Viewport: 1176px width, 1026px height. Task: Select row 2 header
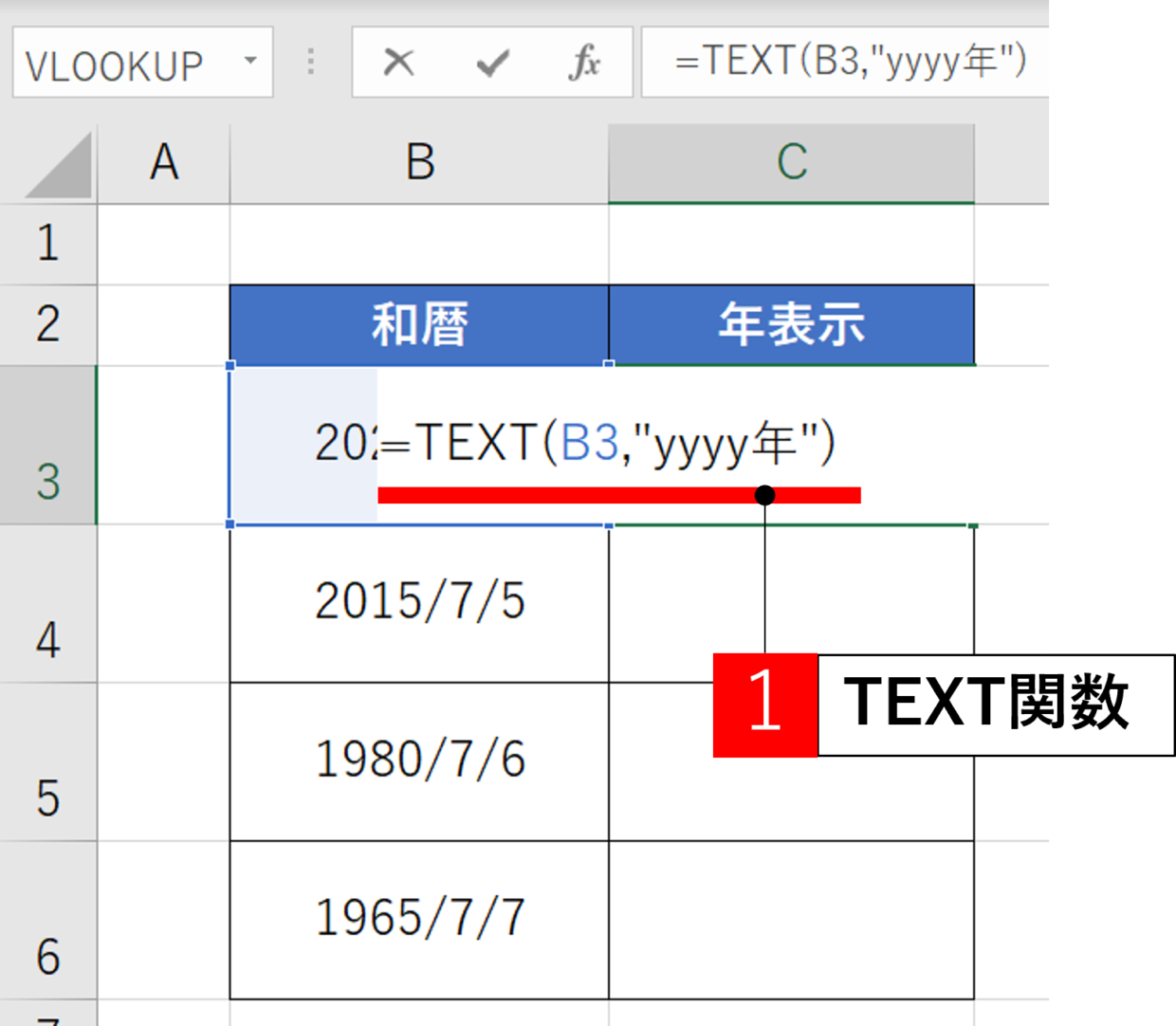pos(47,324)
